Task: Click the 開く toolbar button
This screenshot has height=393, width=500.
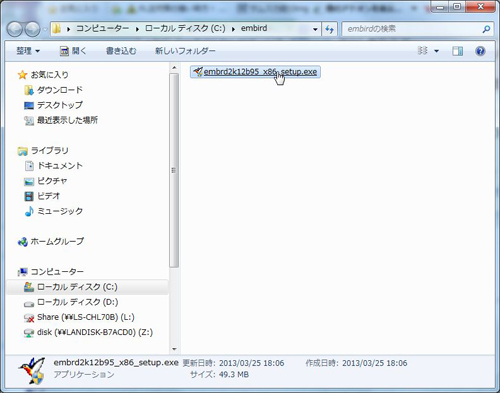Action: [73, 51]
